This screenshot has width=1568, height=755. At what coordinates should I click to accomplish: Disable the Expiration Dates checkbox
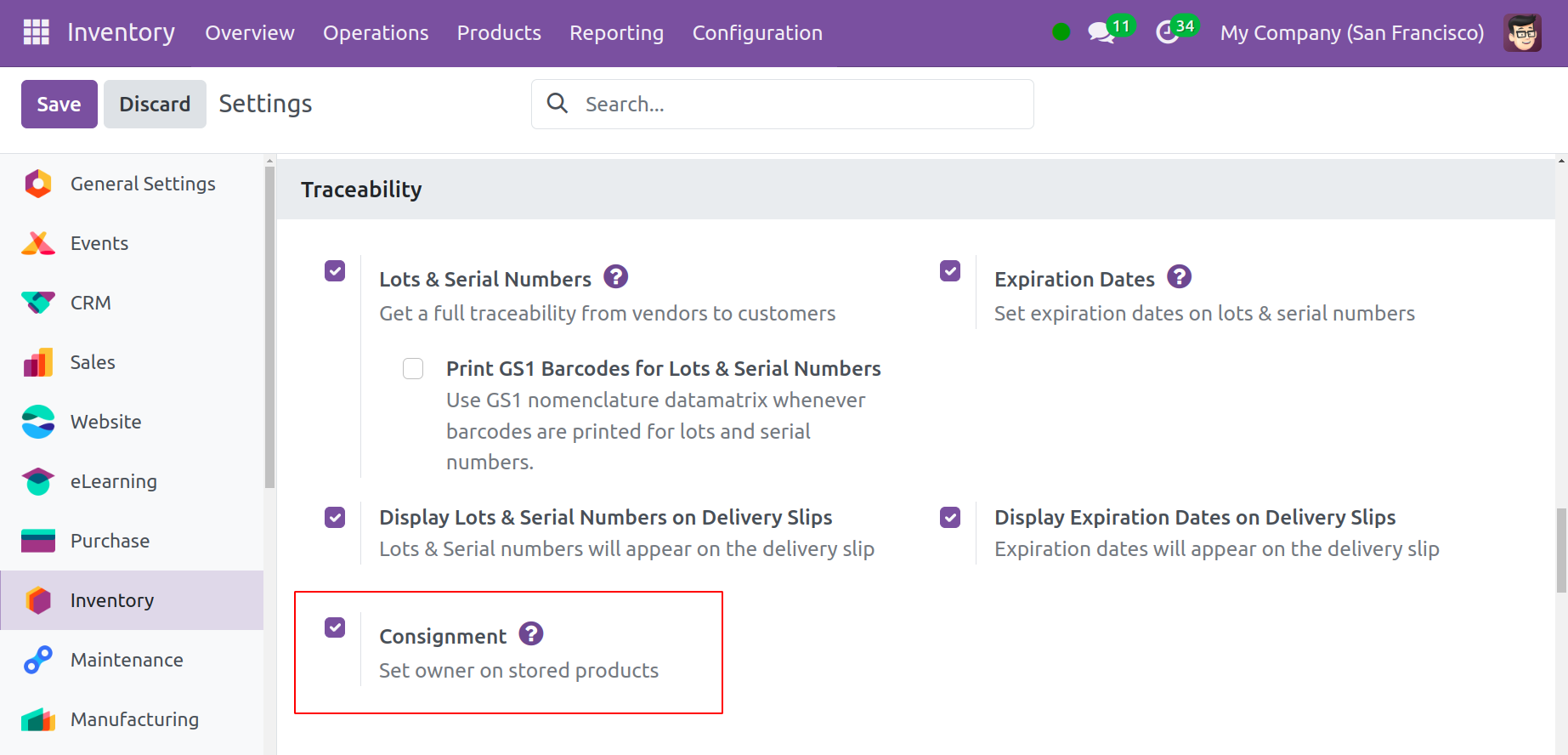pos(950,271)
